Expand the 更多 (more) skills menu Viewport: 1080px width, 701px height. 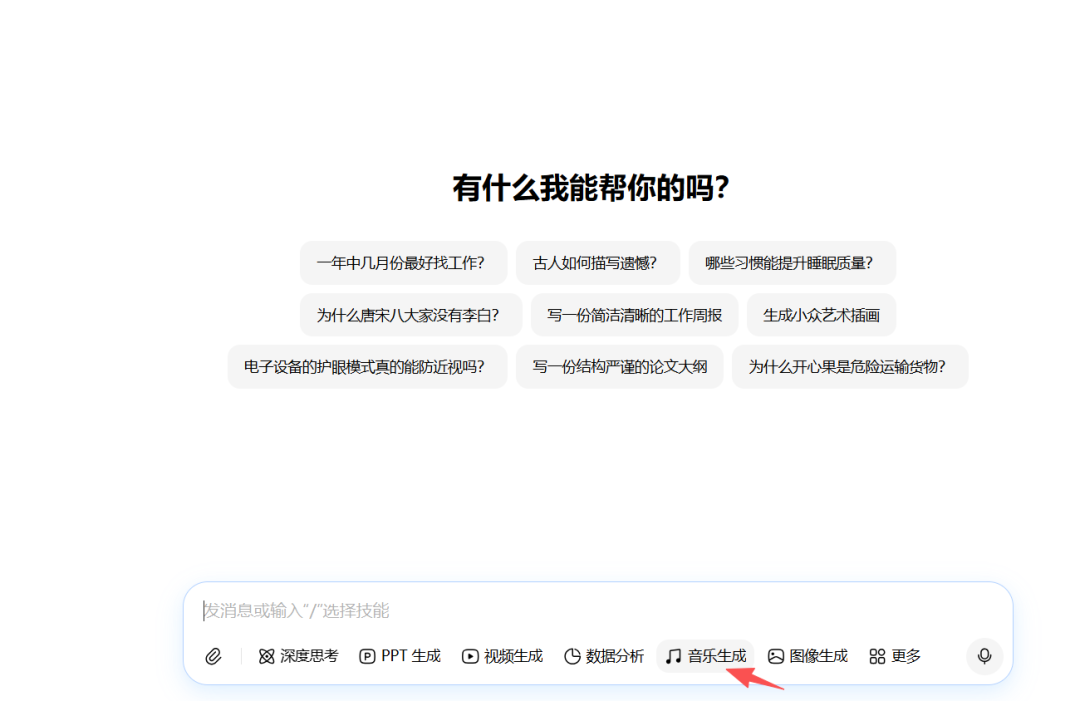click(893, 656)
